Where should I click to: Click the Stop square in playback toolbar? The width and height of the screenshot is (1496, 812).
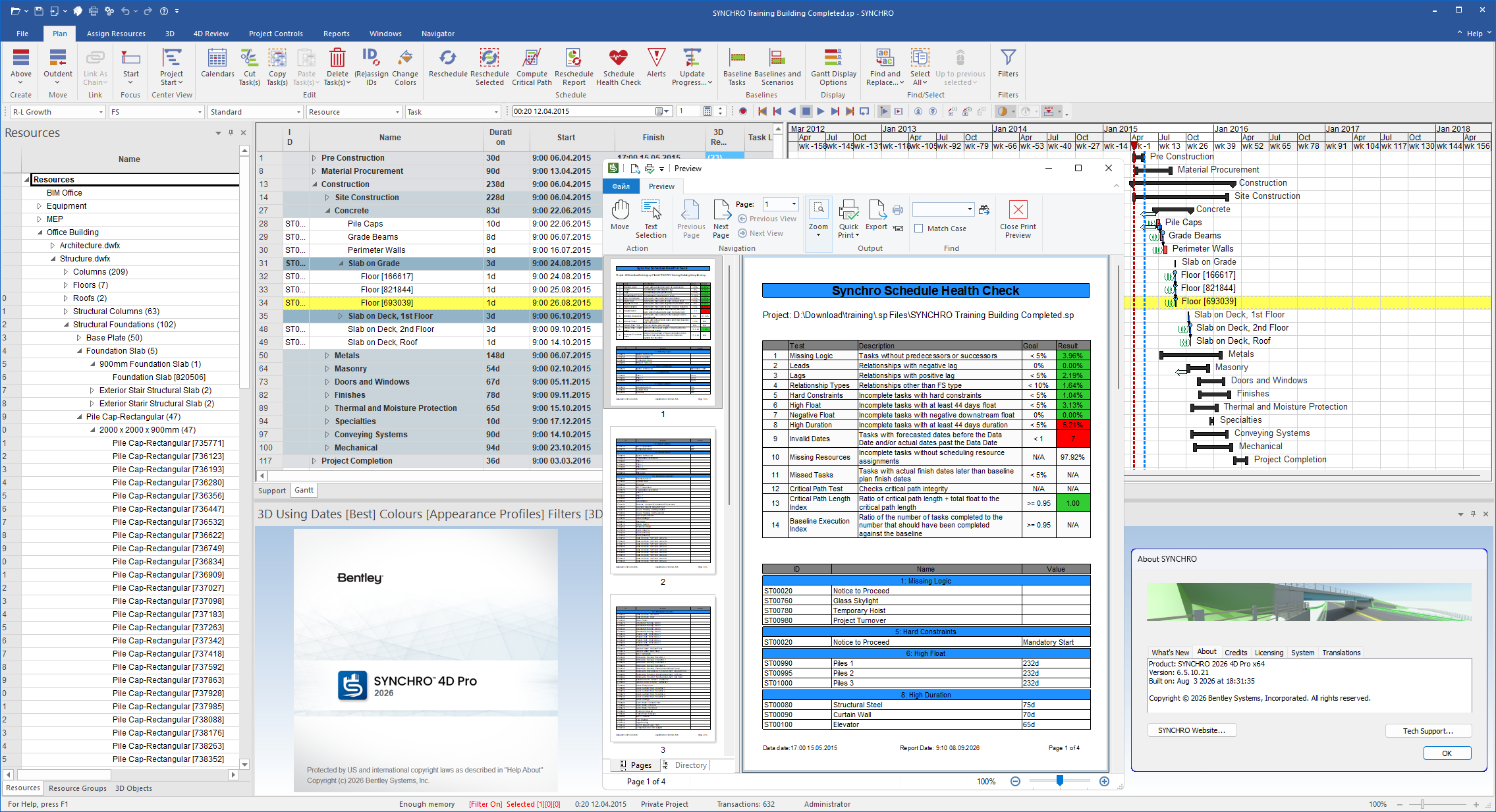point(806,111)
